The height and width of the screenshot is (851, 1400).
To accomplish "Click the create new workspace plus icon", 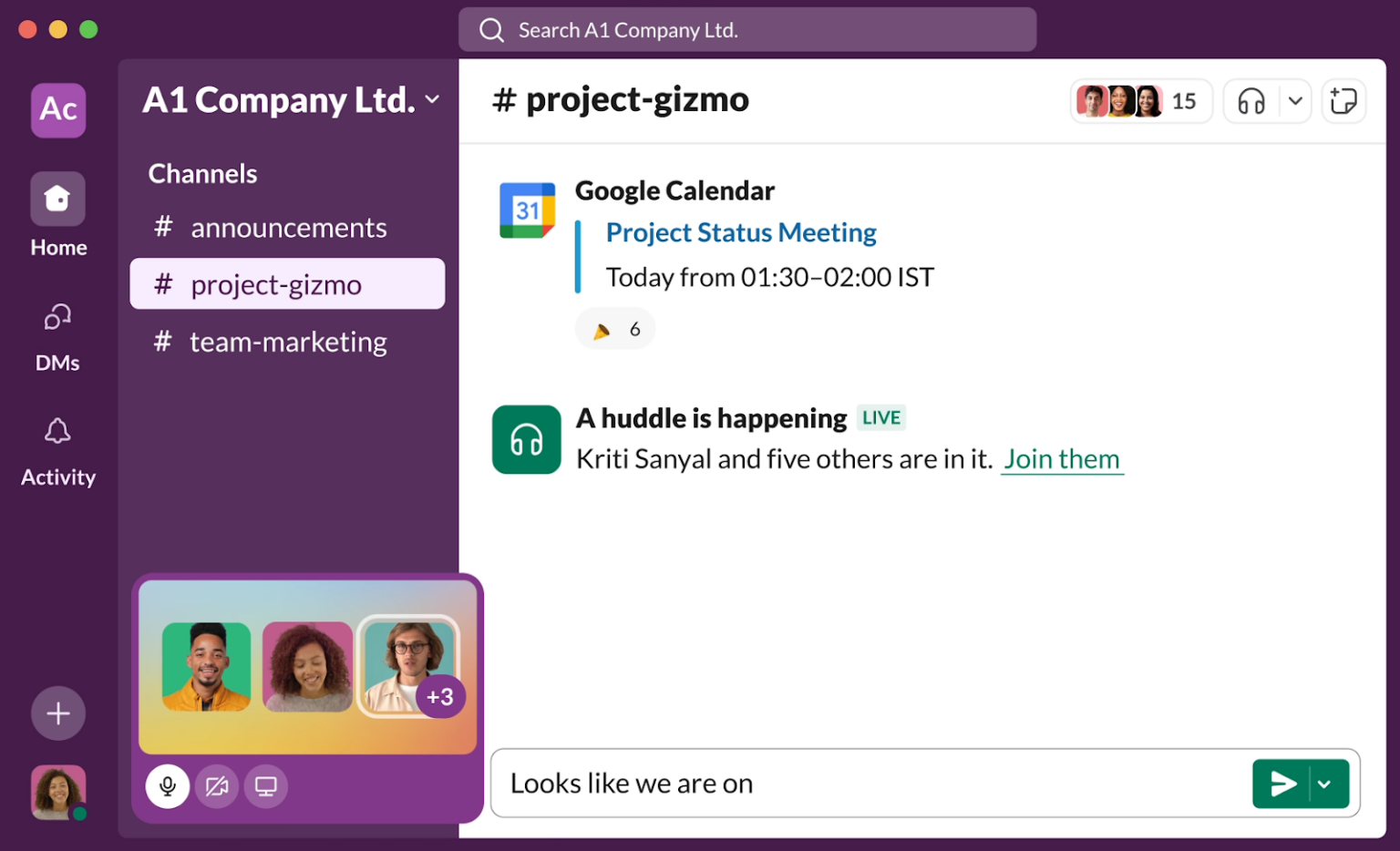I will pyautogui.click(x=57, y=713).
